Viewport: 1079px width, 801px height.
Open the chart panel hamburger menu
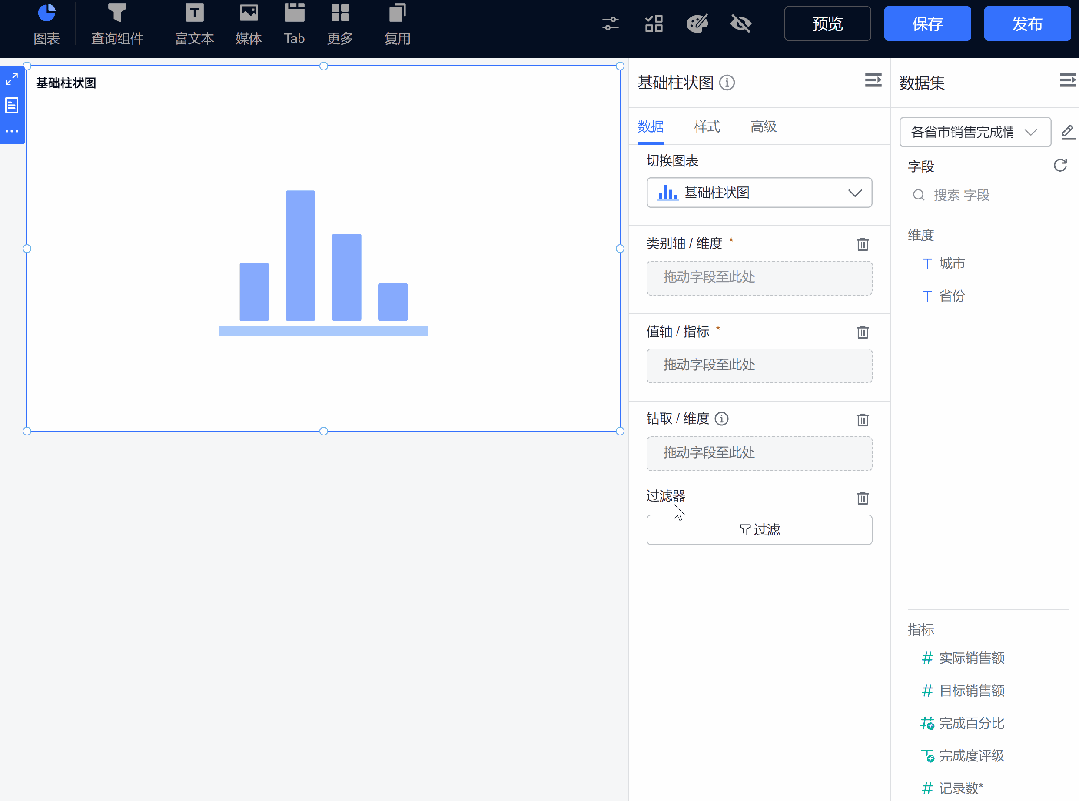click(x=872, y=82)
